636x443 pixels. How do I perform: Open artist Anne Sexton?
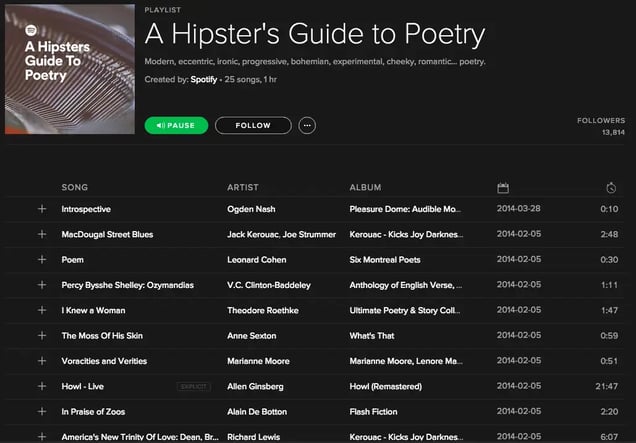251,336
